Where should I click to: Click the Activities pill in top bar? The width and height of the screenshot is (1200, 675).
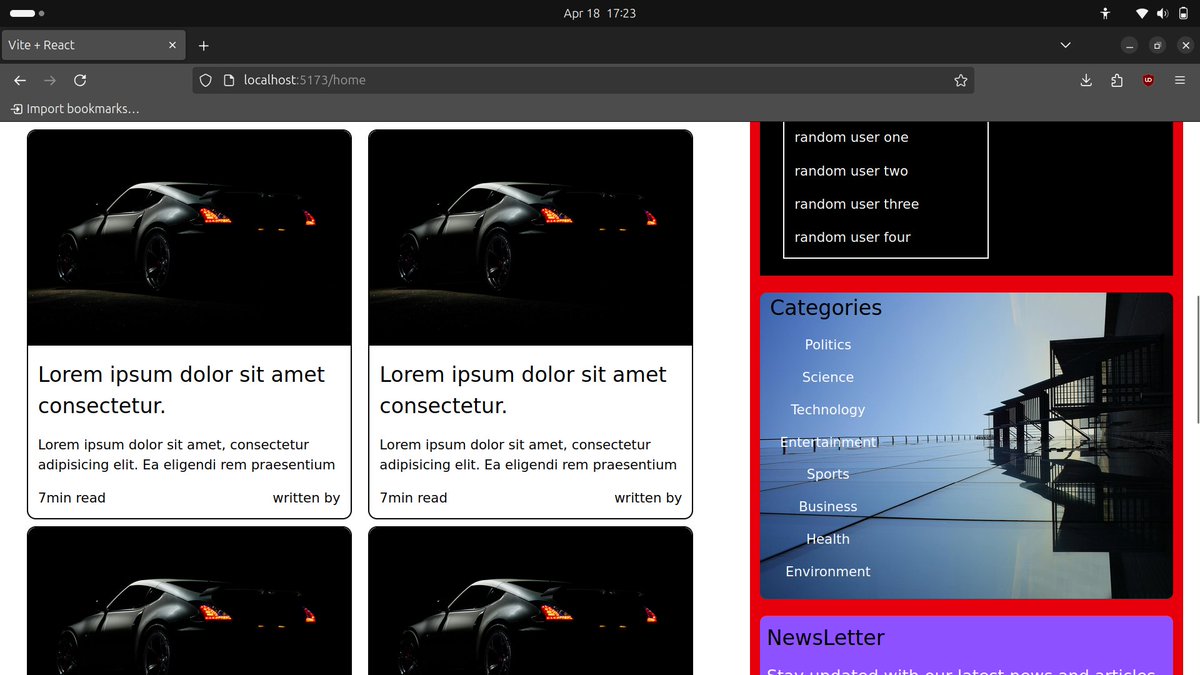click(x=27, y=13)
